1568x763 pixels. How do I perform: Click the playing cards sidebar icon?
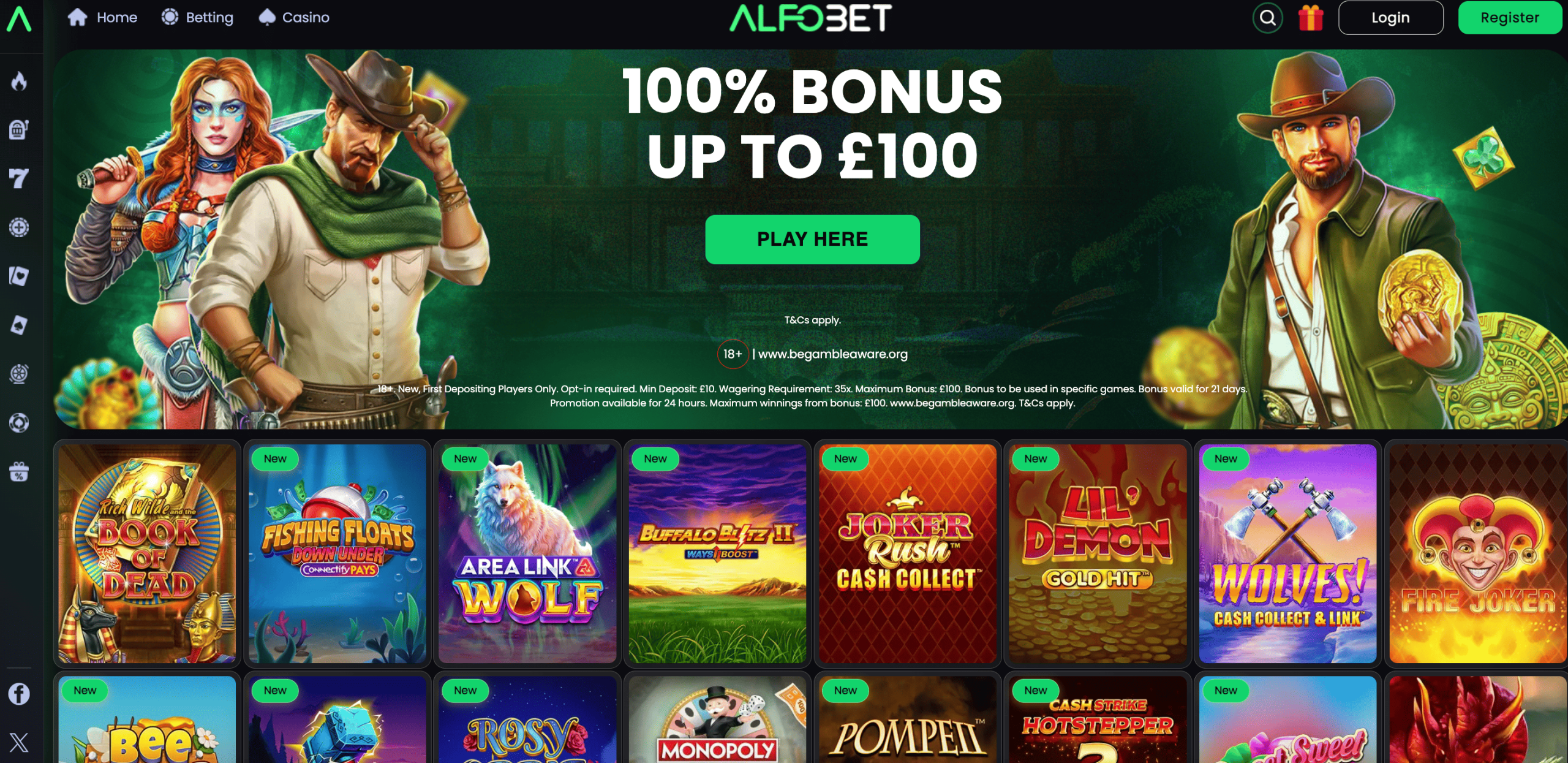[x=19, y=276]
